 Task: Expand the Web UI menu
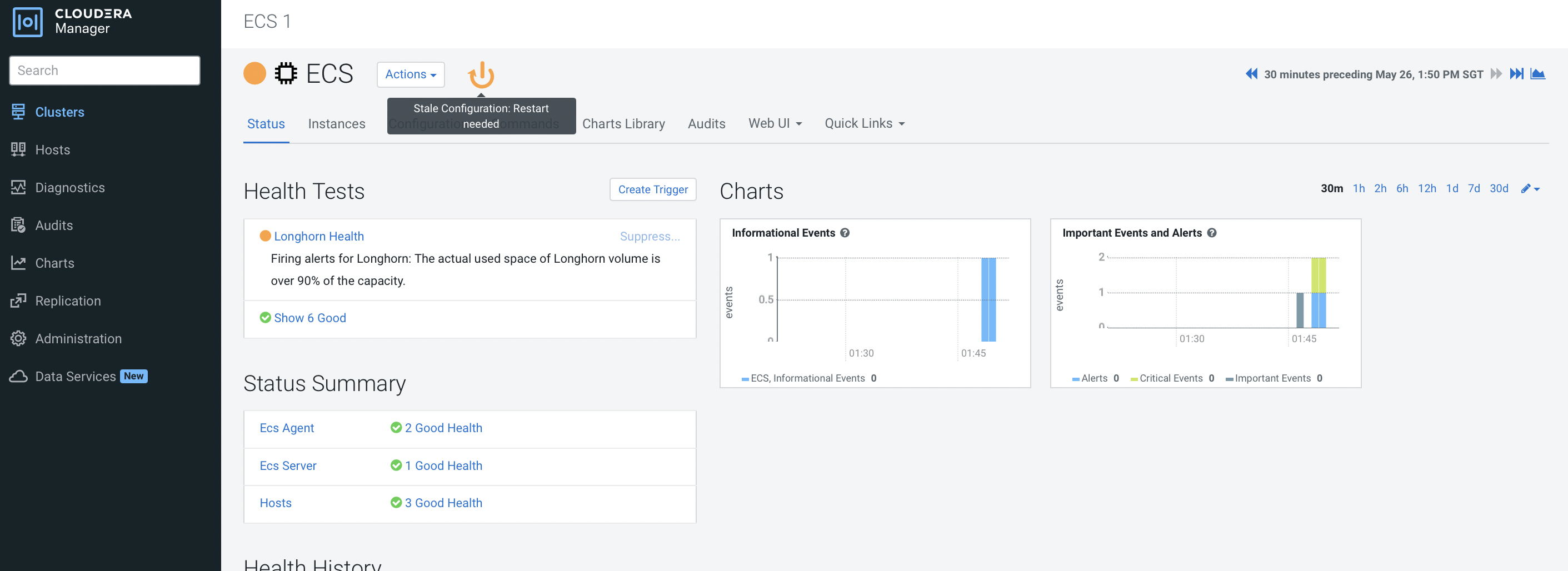click(774, 123)
